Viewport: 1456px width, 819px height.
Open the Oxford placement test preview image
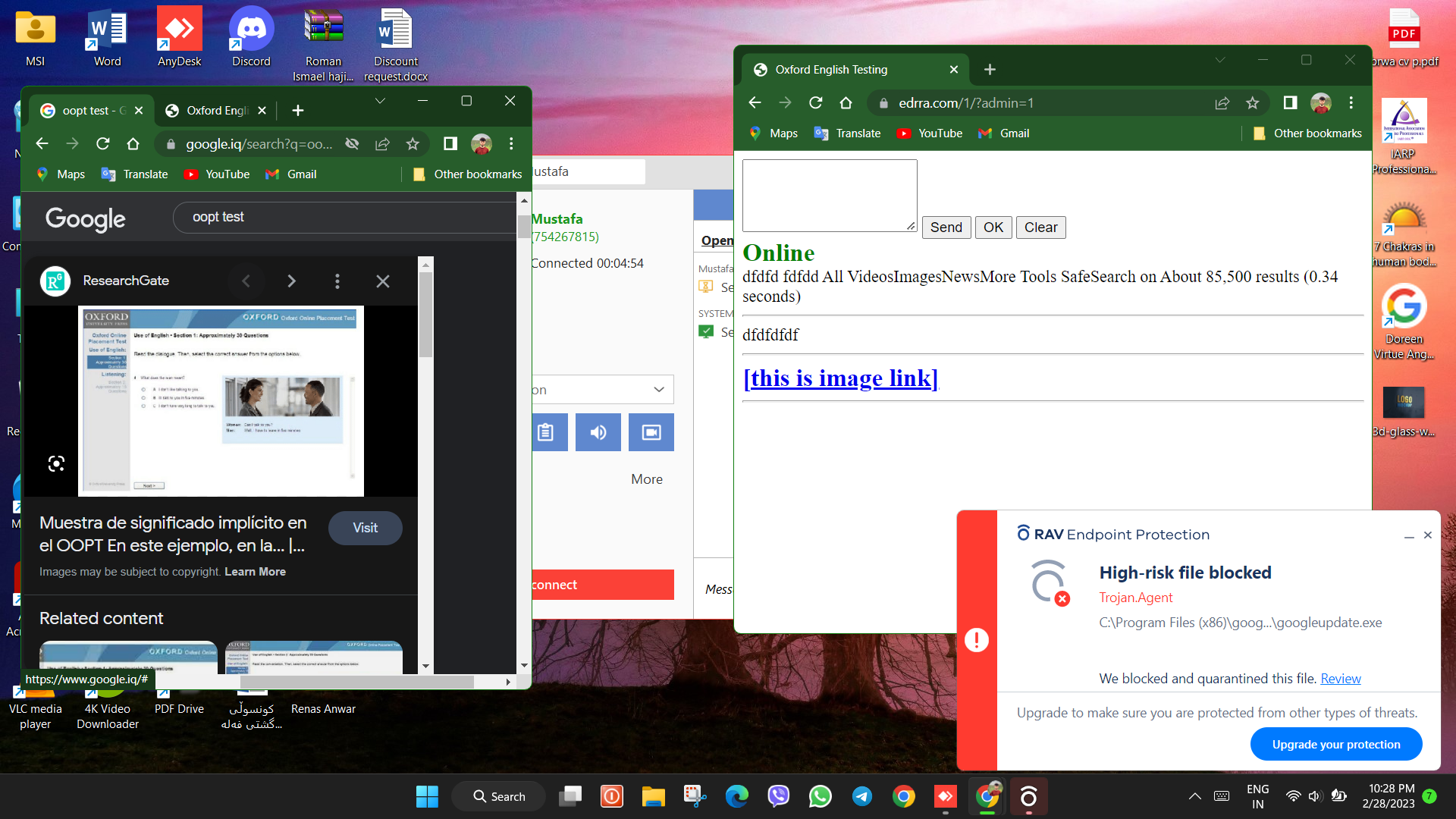point(221,401)
